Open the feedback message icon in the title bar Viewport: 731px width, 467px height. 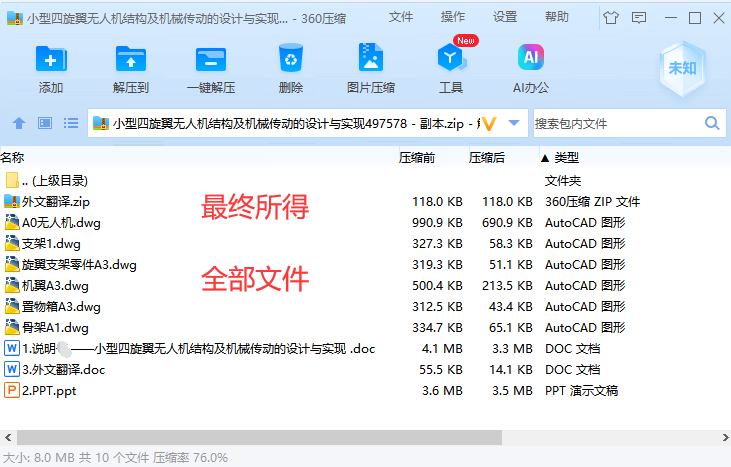point(639,18)
